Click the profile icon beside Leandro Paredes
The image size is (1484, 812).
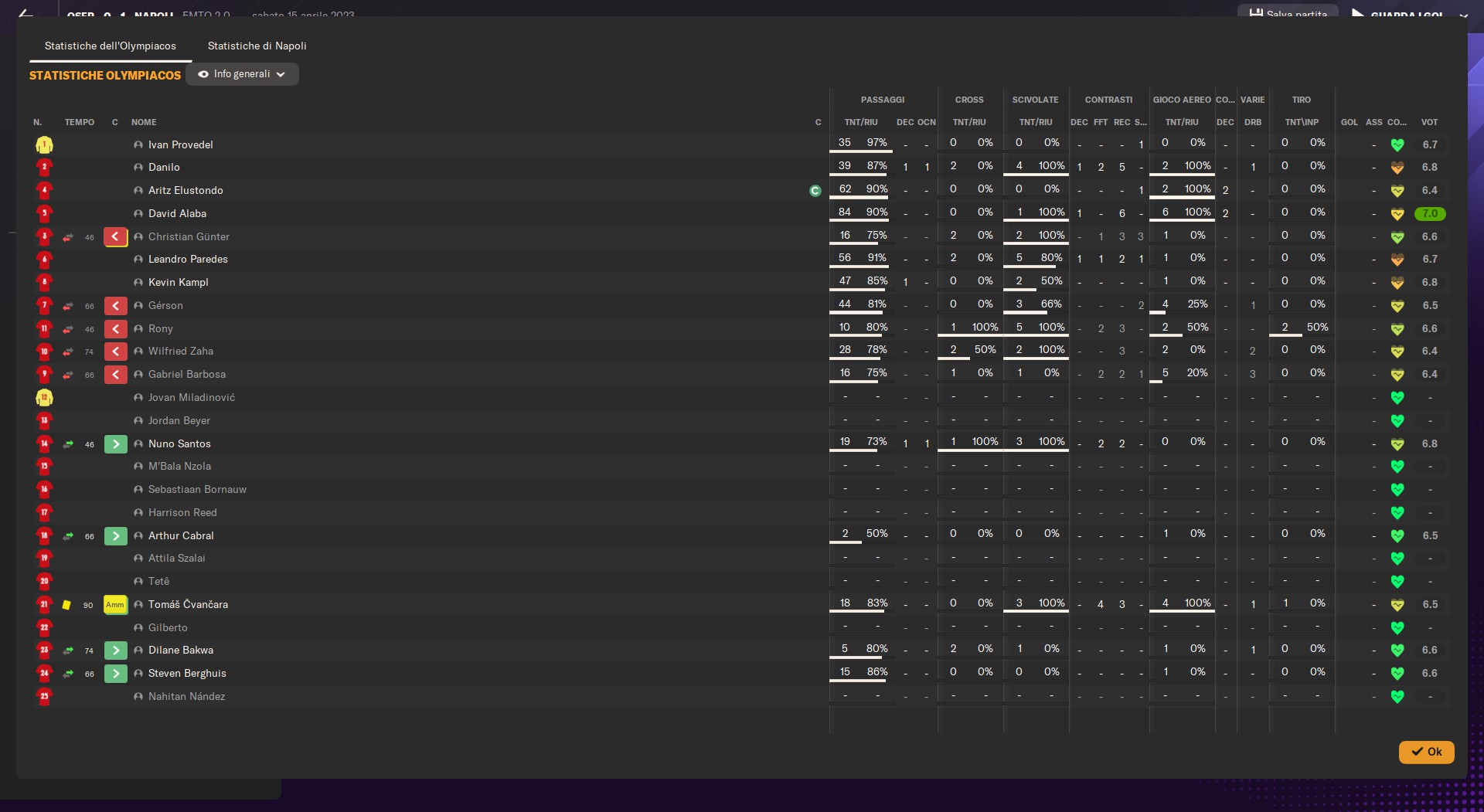(138, 259)
